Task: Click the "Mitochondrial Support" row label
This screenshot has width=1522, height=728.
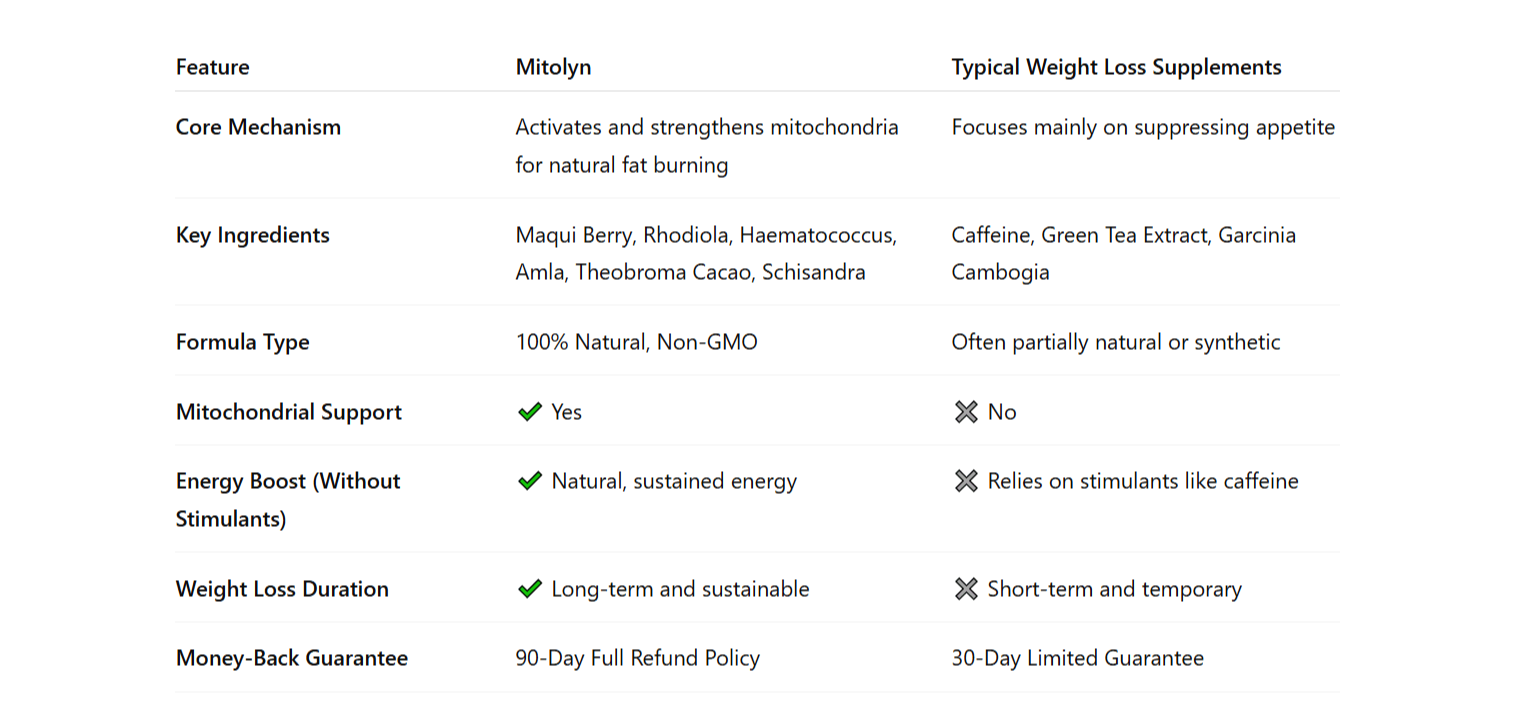Action: point(288,412)
